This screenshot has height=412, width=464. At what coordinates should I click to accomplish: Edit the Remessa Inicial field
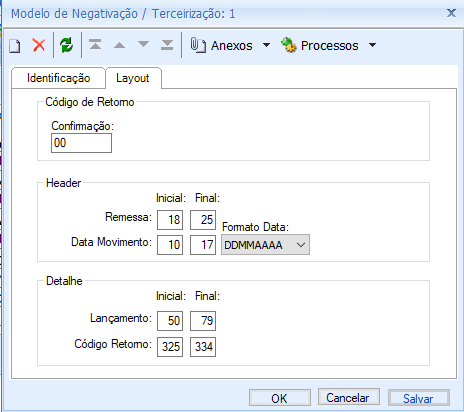pos(170,220)
